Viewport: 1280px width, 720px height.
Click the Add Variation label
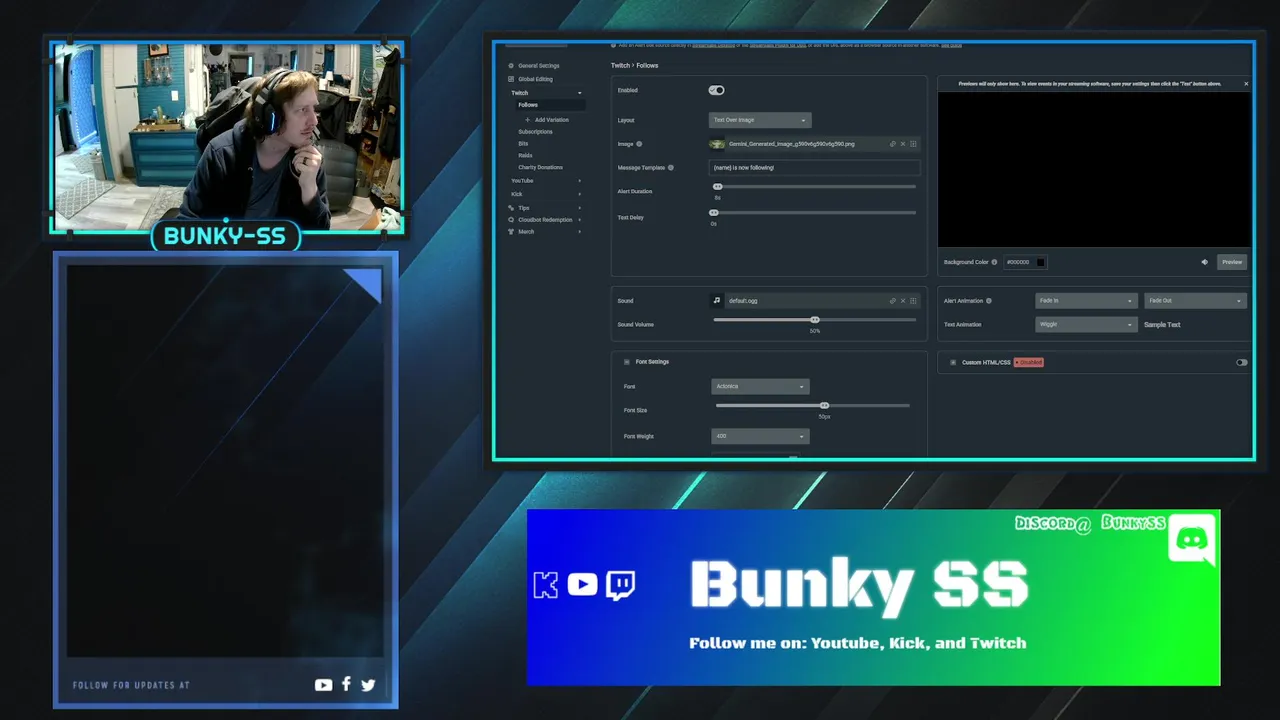552,120
